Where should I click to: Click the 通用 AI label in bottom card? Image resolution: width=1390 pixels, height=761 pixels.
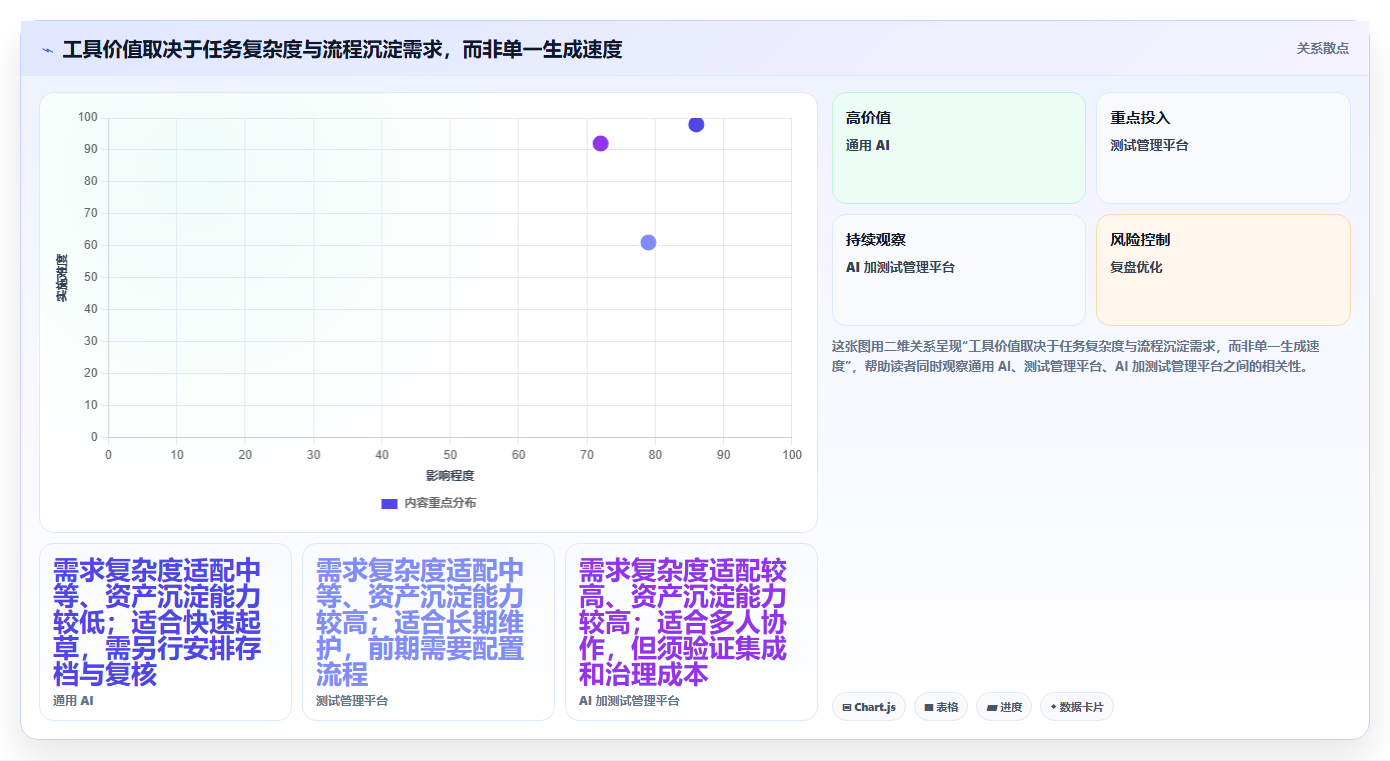point(73,701)
